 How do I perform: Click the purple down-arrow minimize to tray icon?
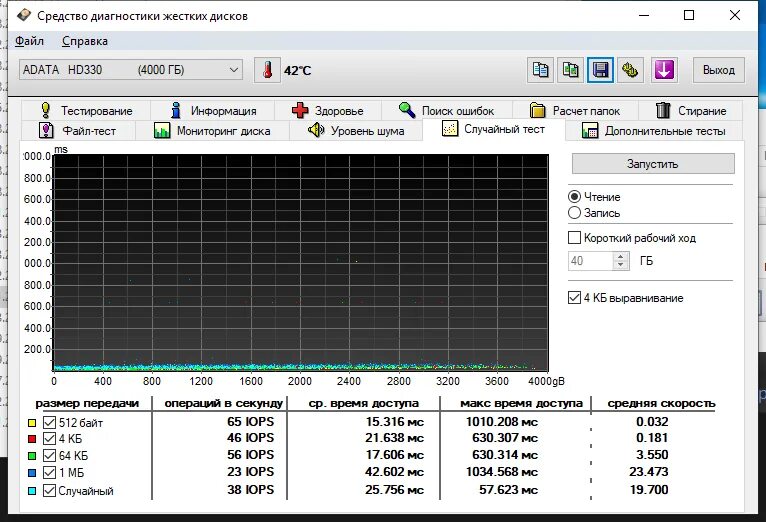664,70
